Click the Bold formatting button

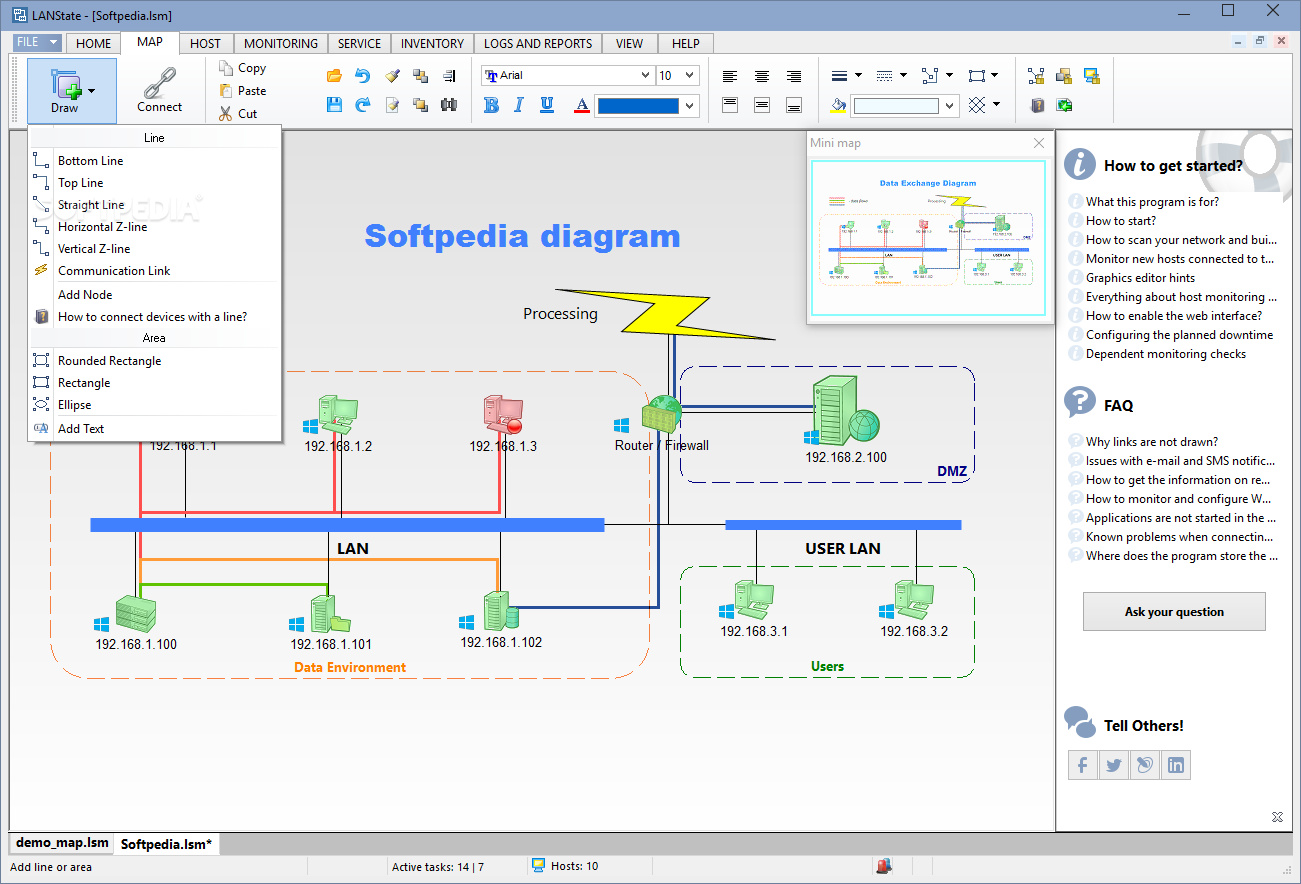491,105
